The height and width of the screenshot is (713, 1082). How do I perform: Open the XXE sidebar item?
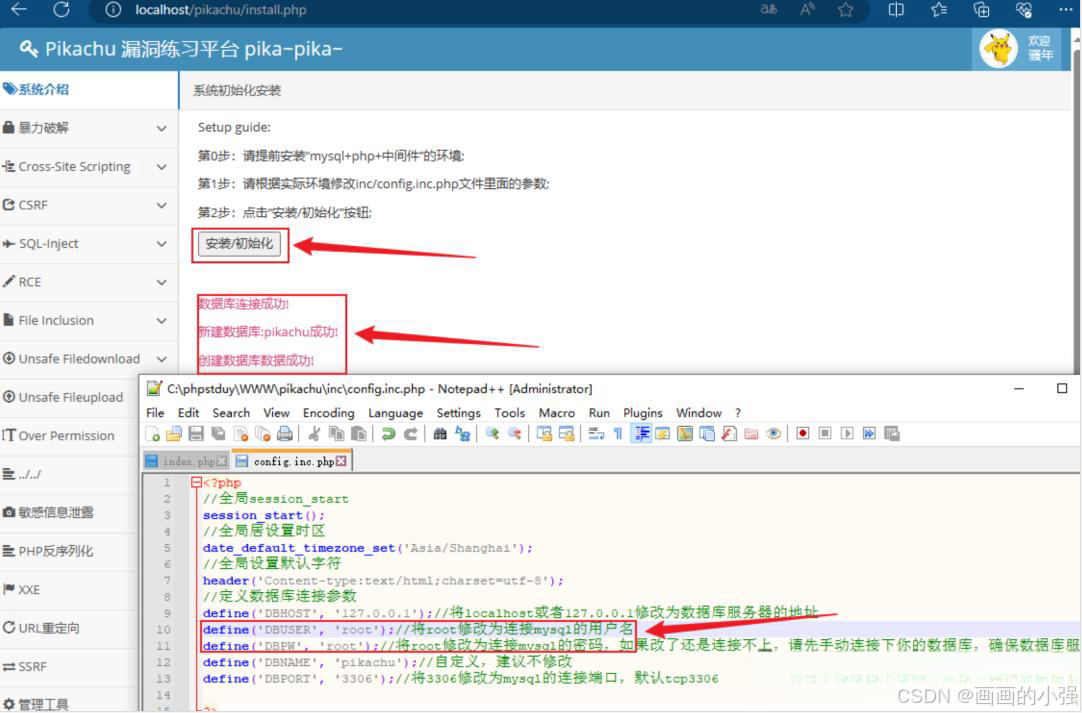click(69, 589)
